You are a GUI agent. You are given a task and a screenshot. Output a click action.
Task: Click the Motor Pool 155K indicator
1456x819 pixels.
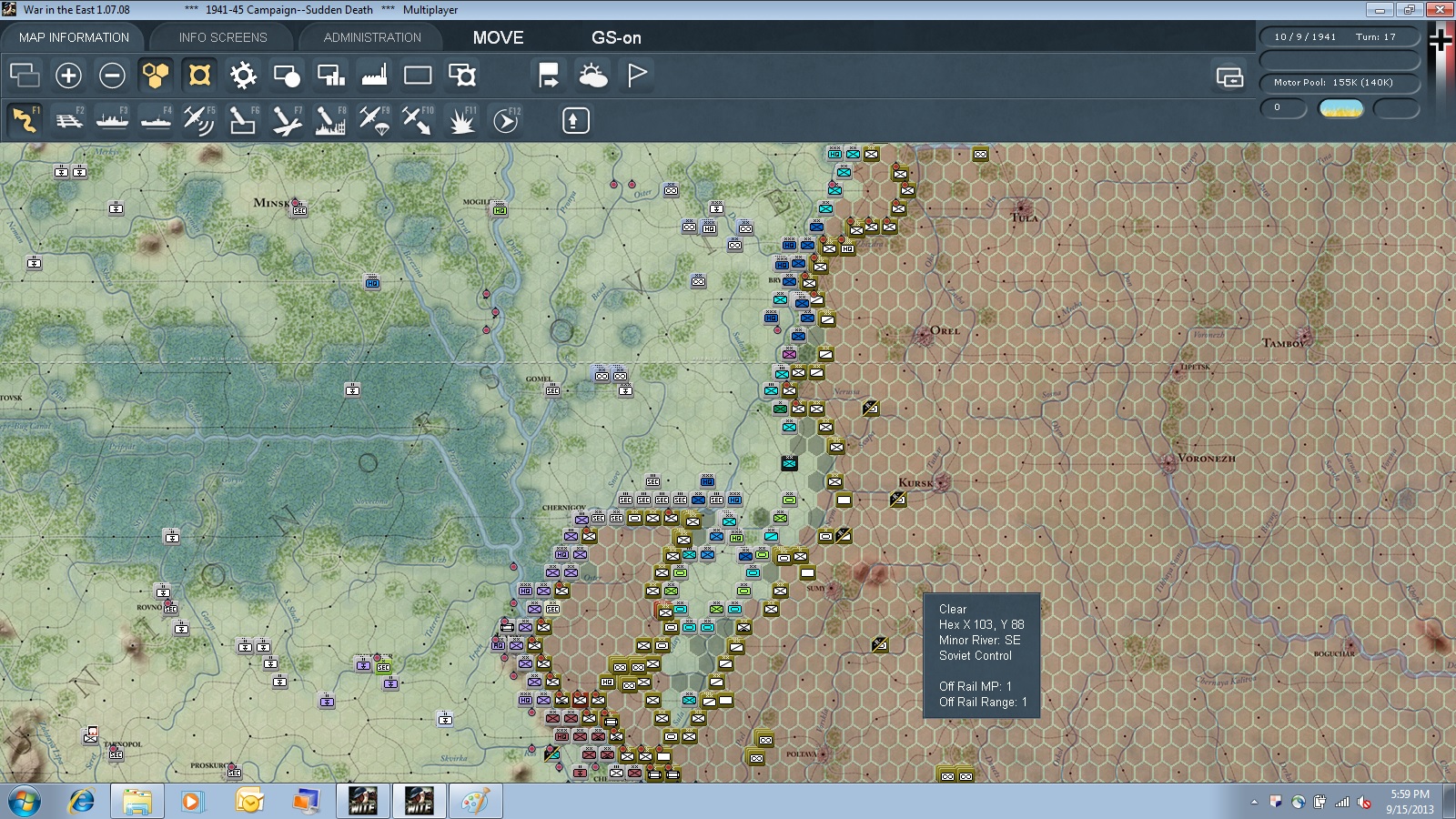1340,83
